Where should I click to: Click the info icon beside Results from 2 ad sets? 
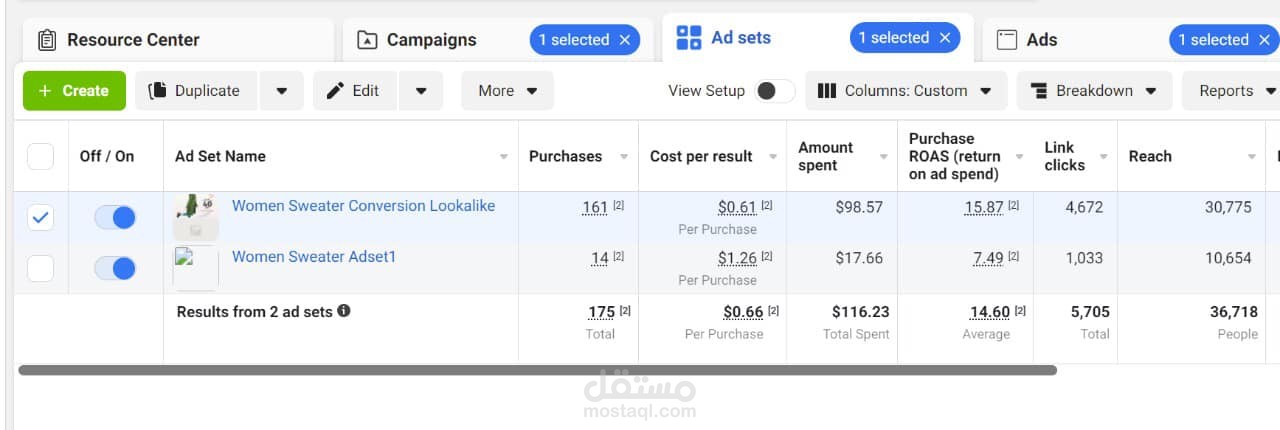(344, 311)
